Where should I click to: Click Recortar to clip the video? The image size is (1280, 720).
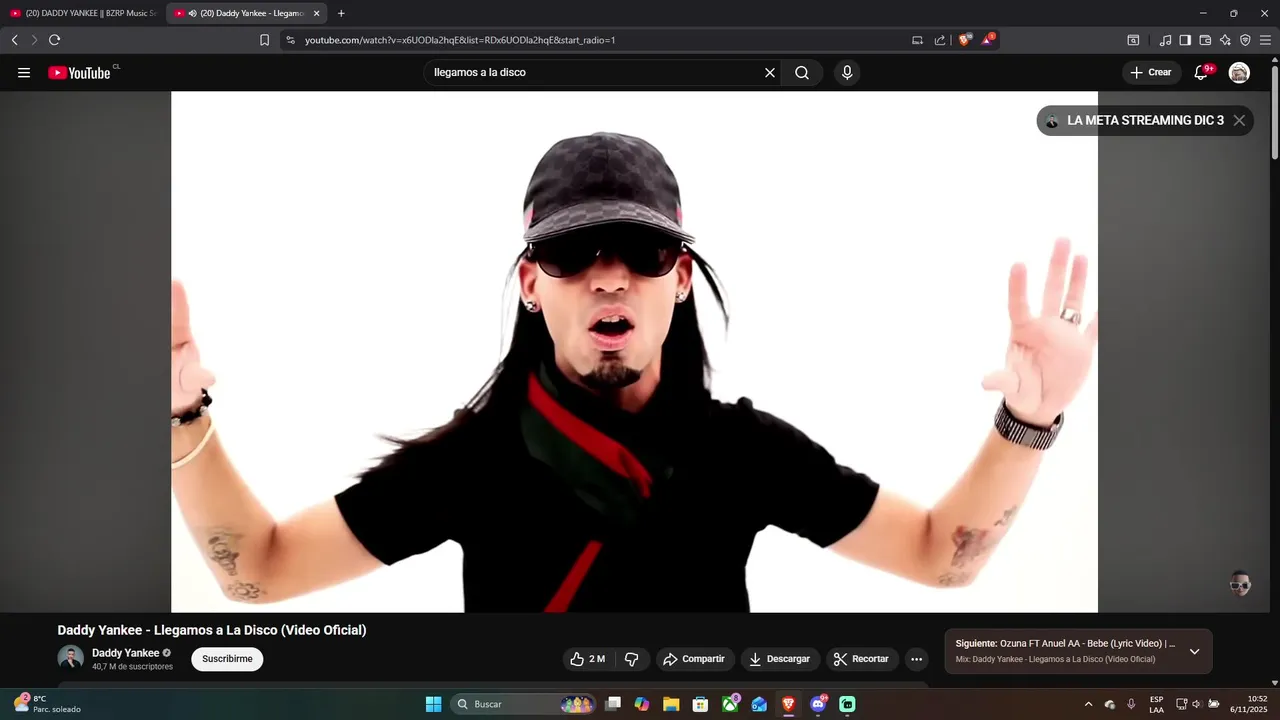pyautogui.click(x=862, y=659)
